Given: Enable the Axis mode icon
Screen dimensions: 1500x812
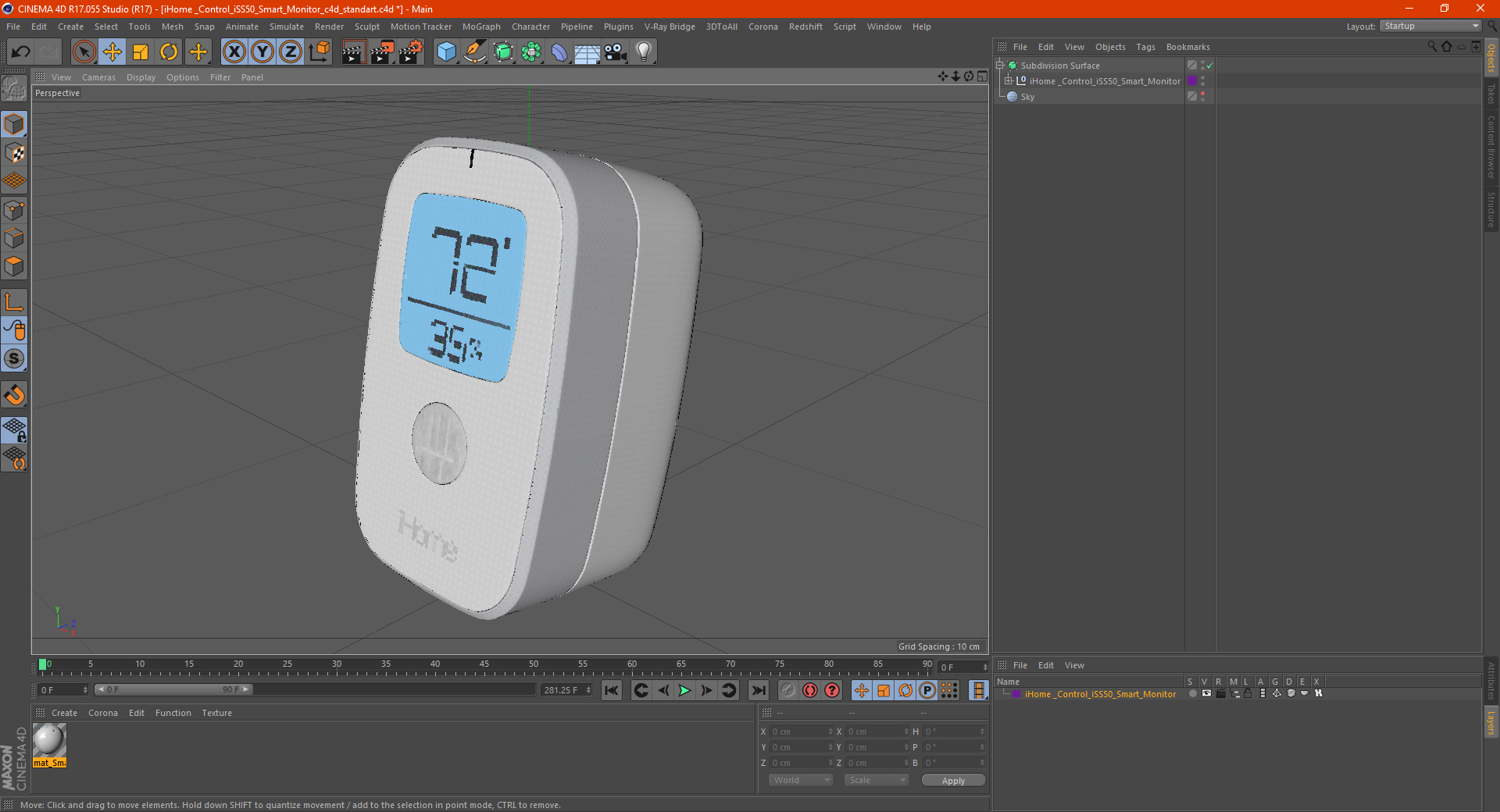Looking at the screenshot, I should click(14, 302).
